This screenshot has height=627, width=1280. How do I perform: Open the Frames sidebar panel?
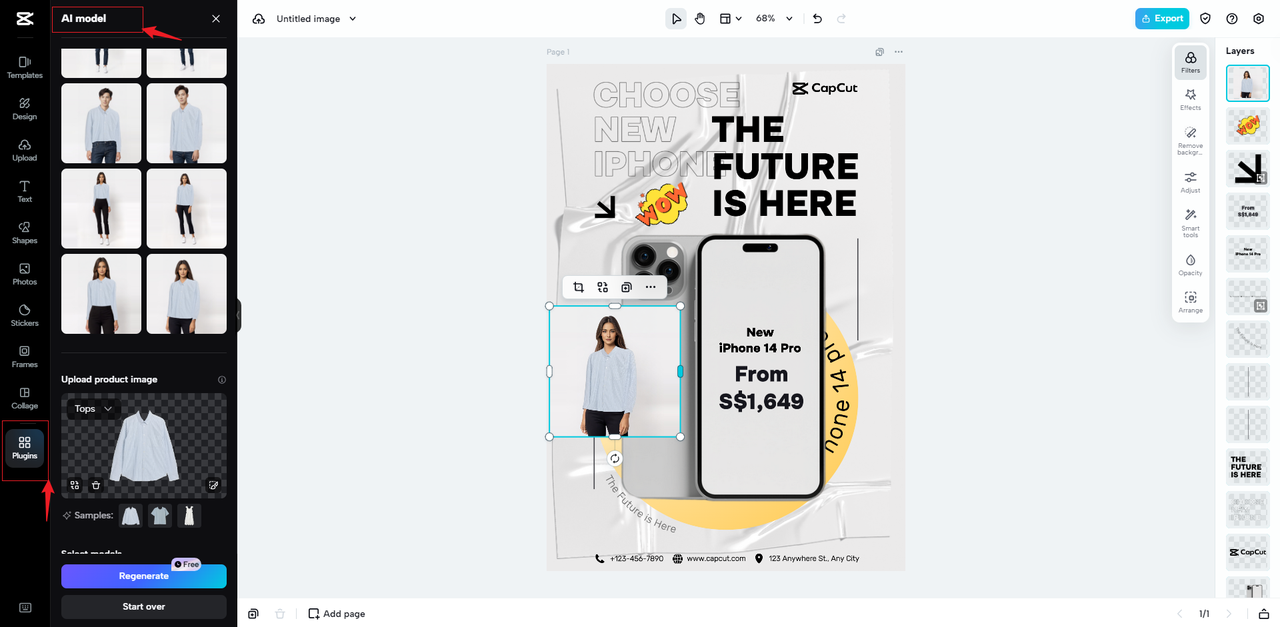click(24, 356)
